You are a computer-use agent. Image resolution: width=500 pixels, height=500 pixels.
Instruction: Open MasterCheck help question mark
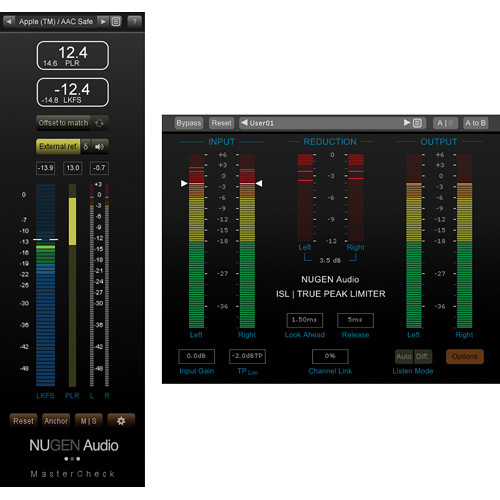pyautogui.click(x=134, y=22)
